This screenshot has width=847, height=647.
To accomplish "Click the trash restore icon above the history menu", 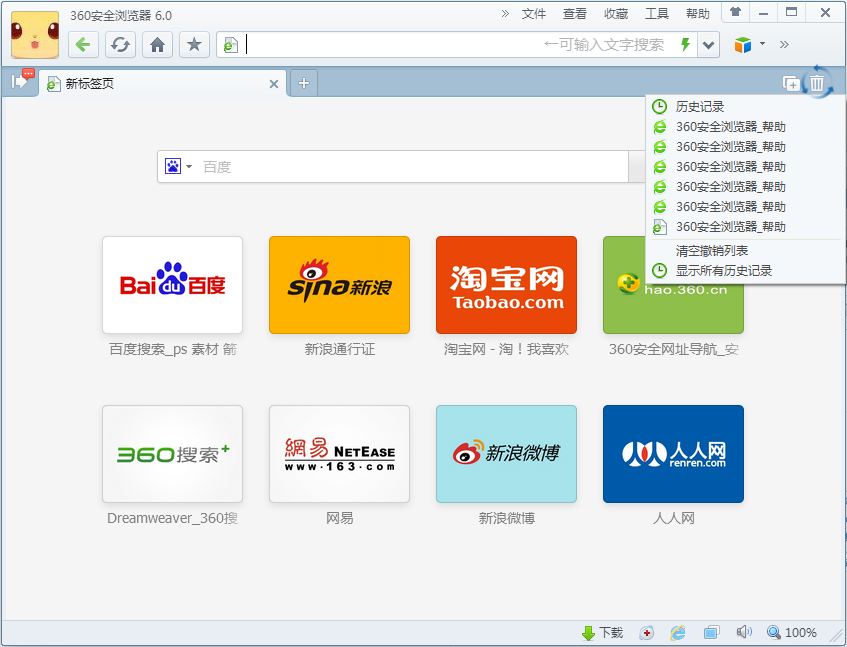I will [x=818, y=84].
